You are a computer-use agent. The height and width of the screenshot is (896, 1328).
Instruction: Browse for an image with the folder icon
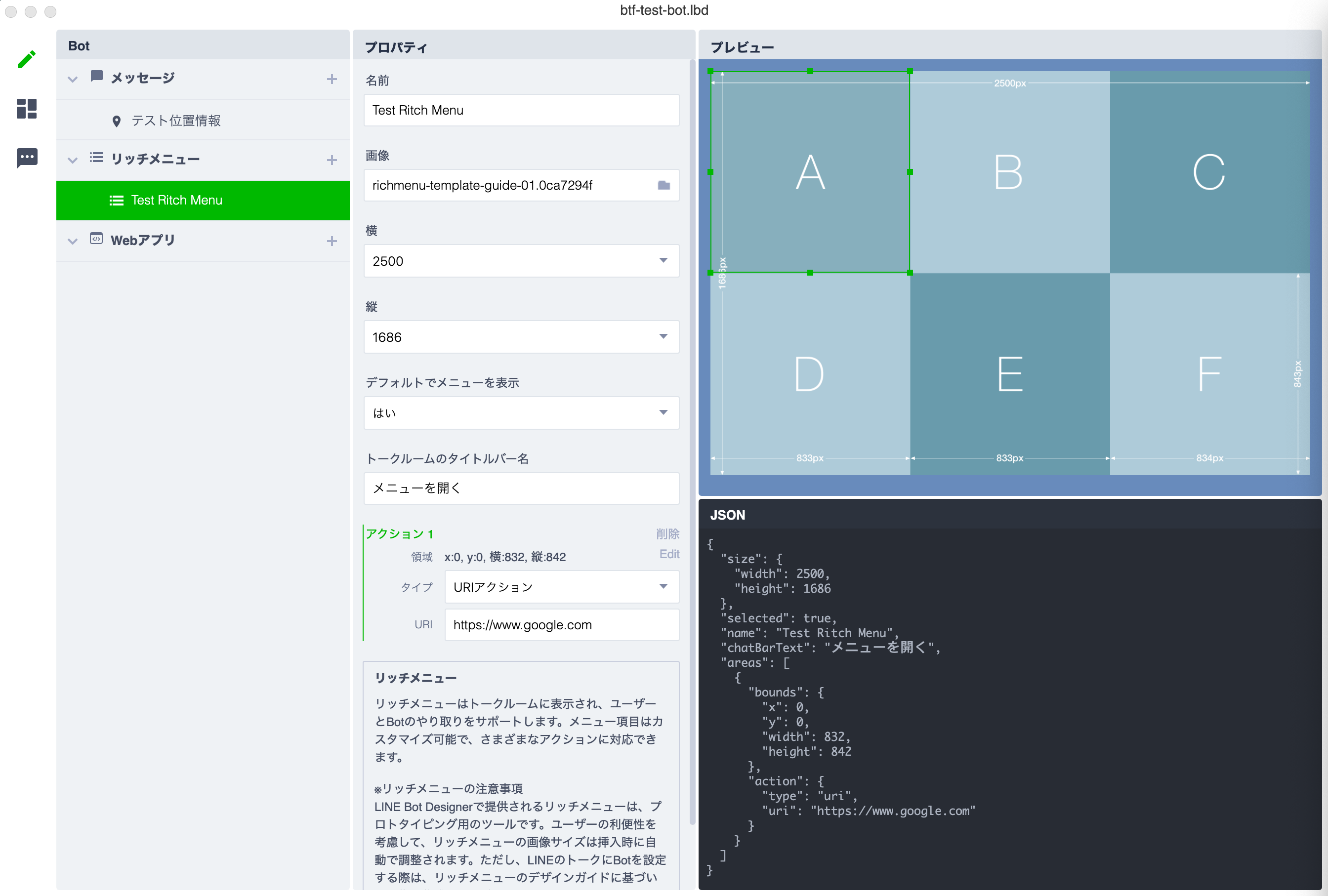664,185
